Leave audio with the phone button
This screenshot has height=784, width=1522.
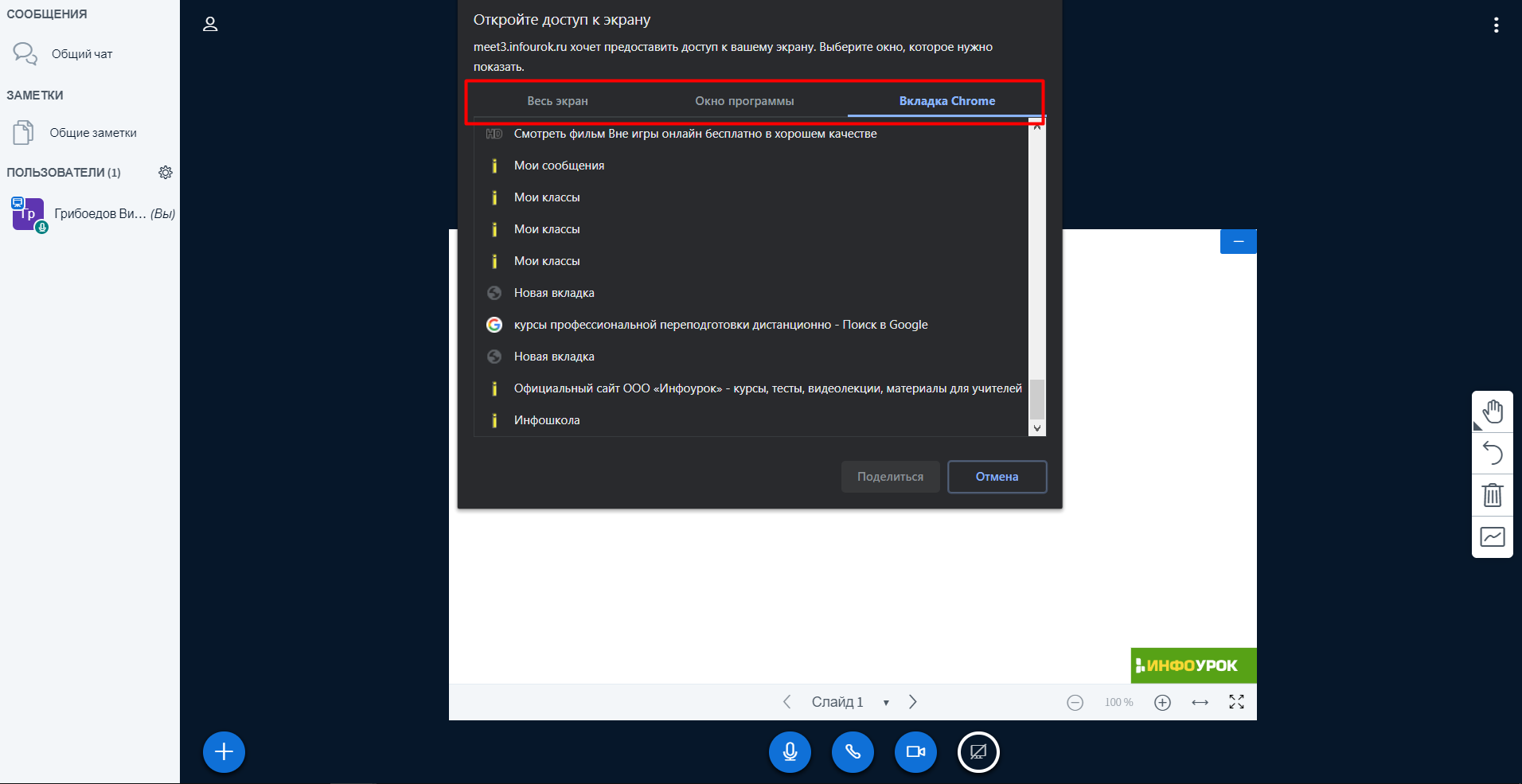(x=853, y=752)
